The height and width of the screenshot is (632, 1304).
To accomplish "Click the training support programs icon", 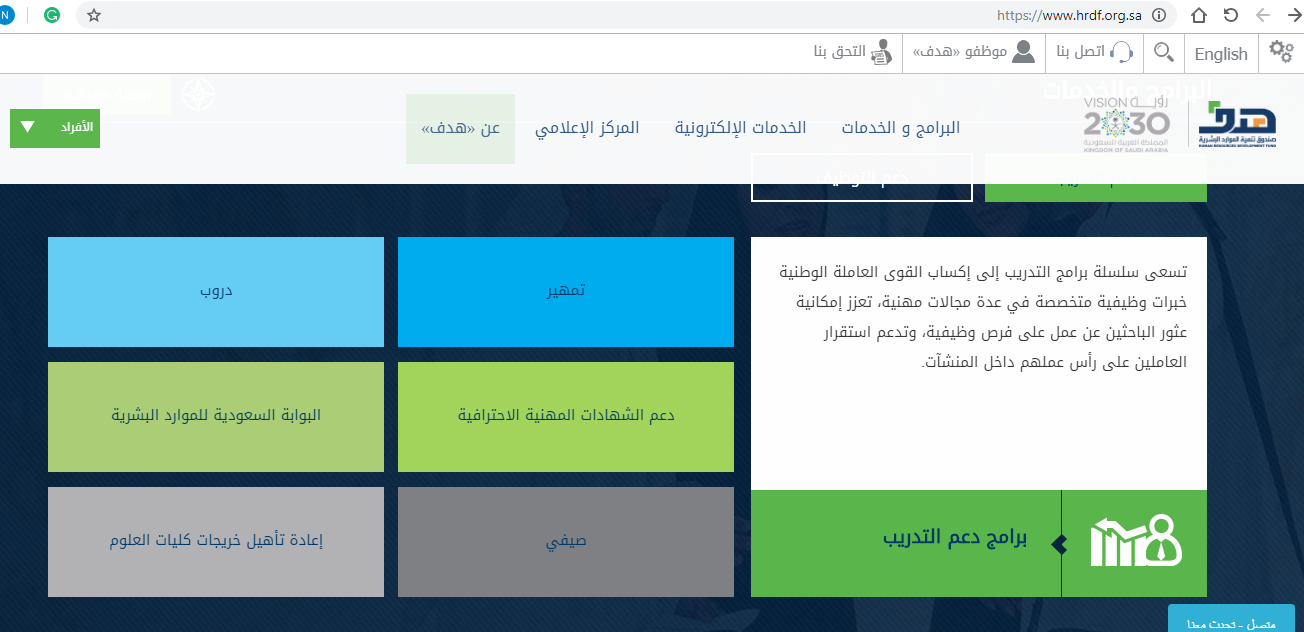I will coord(1135,543).
